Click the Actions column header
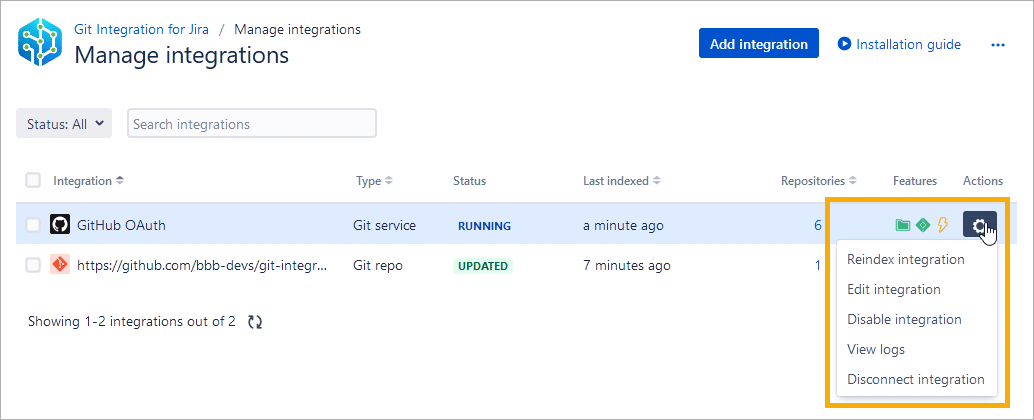This screenshot has width=1034, height=420. coord(983,181)
